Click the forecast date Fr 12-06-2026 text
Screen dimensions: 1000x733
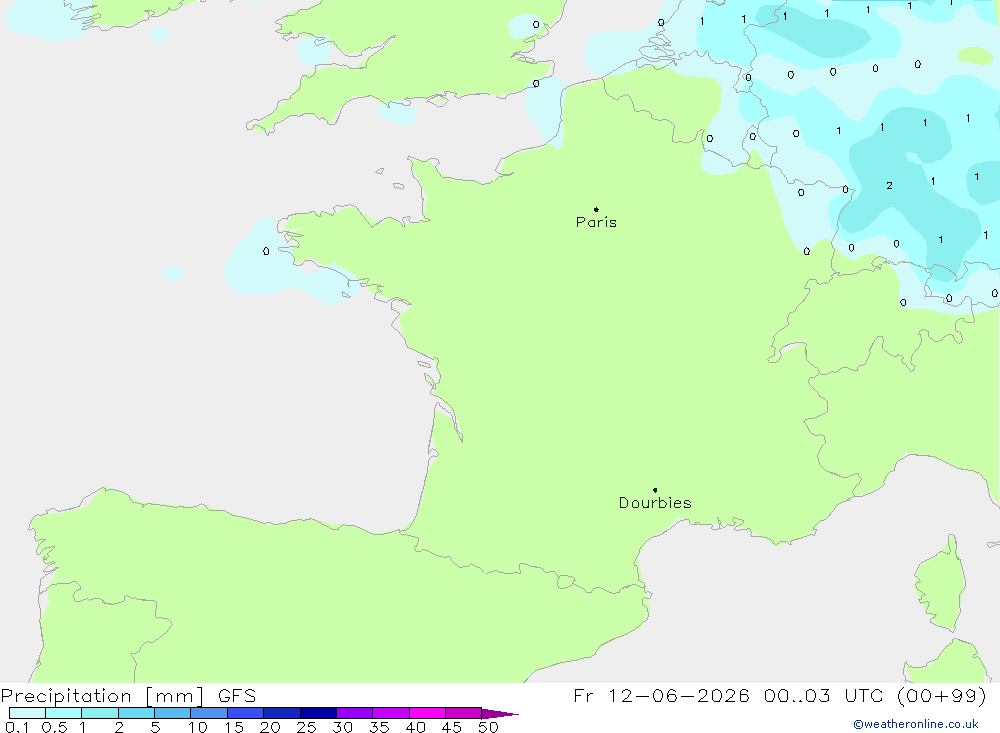point(661,695)
